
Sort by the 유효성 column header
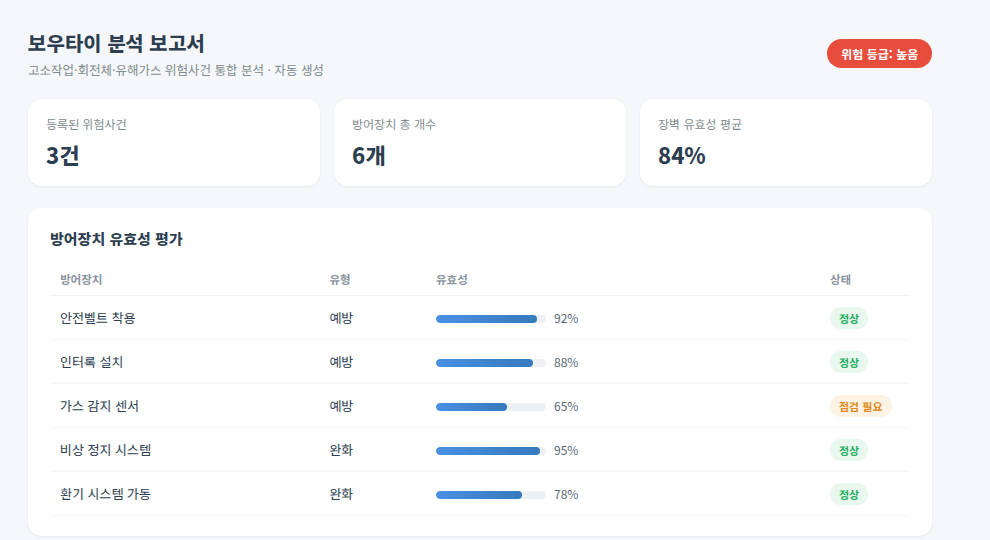coord(451,280)
